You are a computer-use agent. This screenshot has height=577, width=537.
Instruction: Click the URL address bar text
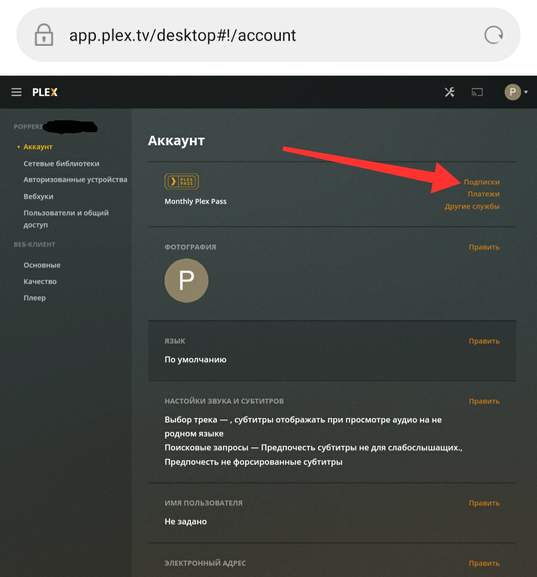tap(183, 35)
